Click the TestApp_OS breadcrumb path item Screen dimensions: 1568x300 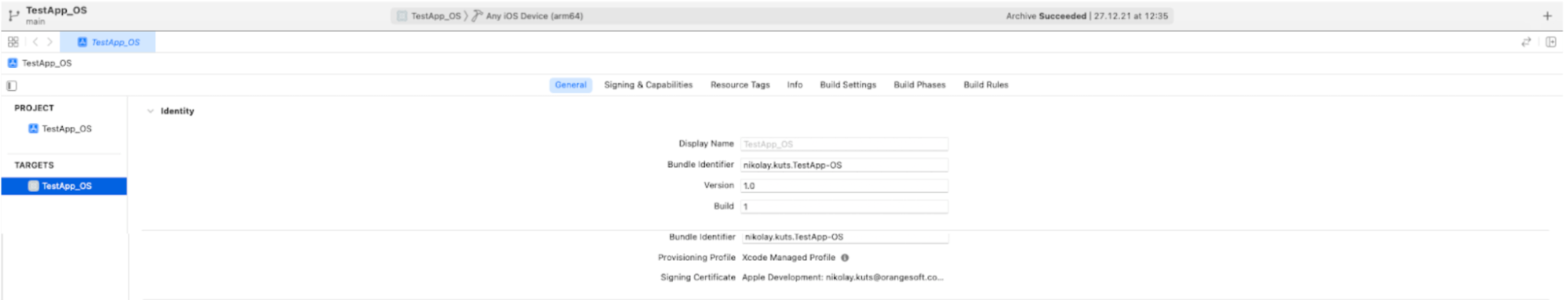coord(46,63)
